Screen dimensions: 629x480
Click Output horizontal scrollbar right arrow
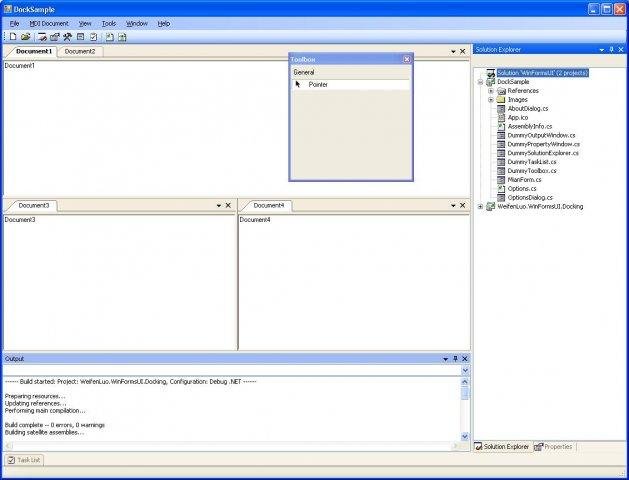455,446
